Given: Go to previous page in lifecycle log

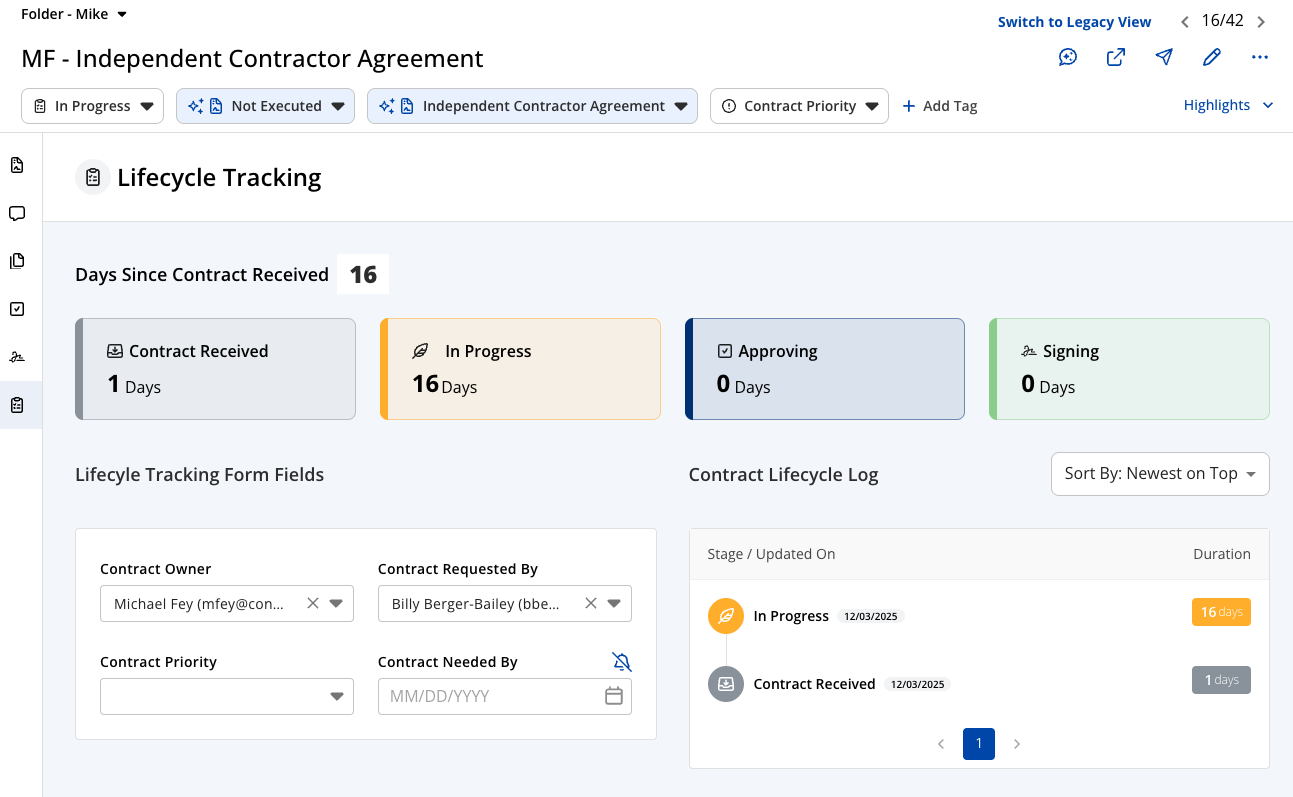Looking at the screenshot, I should 941,744.
